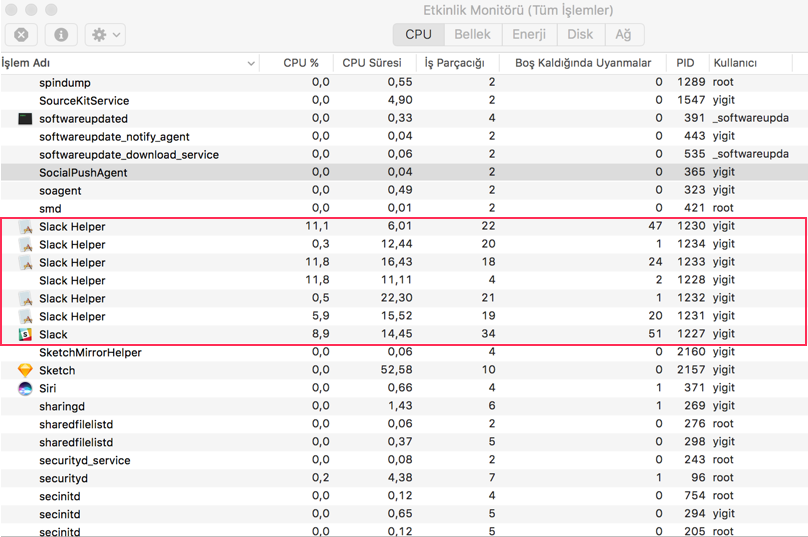Select secinitd with PID 294
The width and height of the screenshot is (808, 537).
tap(404, 514)
